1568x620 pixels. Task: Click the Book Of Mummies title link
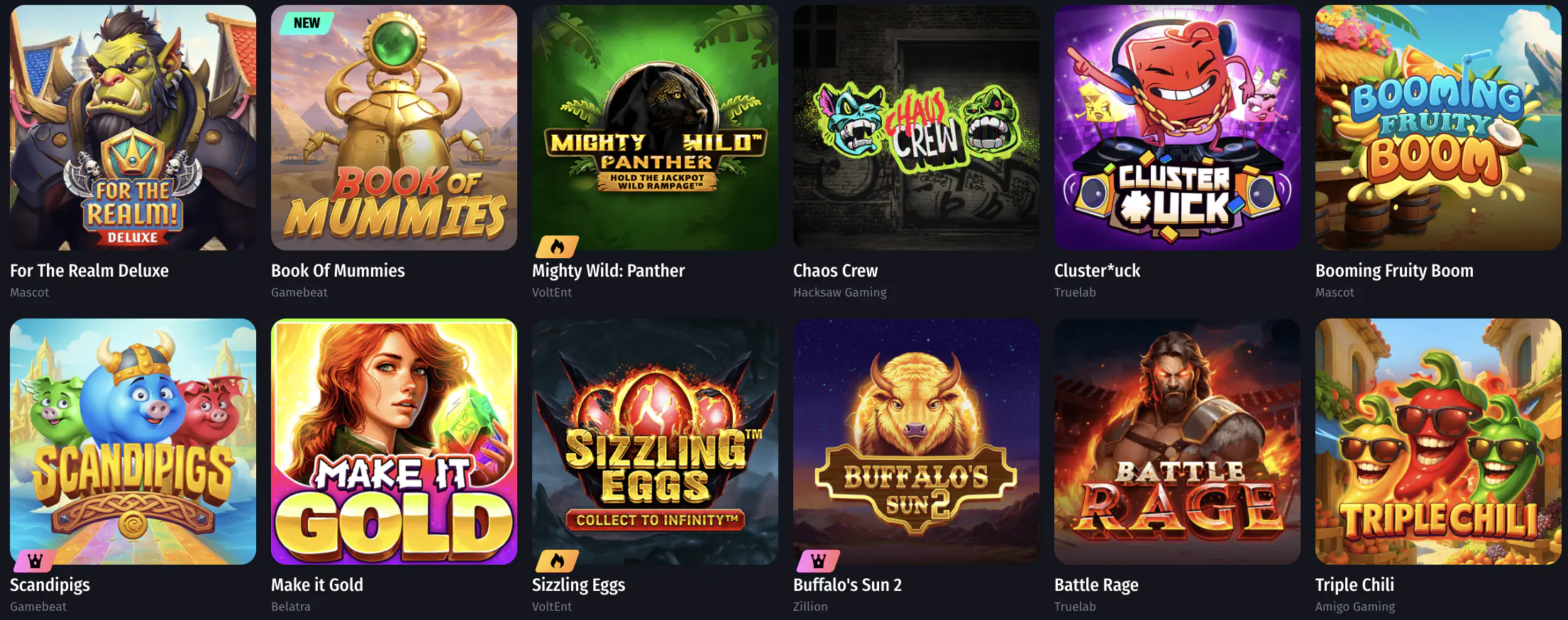[338, 270]
